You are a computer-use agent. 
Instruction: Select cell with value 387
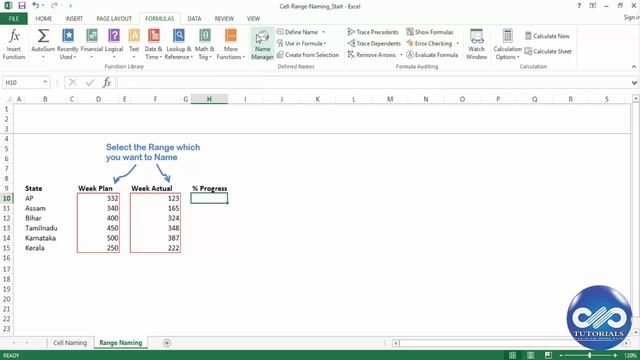click(155, 238)
